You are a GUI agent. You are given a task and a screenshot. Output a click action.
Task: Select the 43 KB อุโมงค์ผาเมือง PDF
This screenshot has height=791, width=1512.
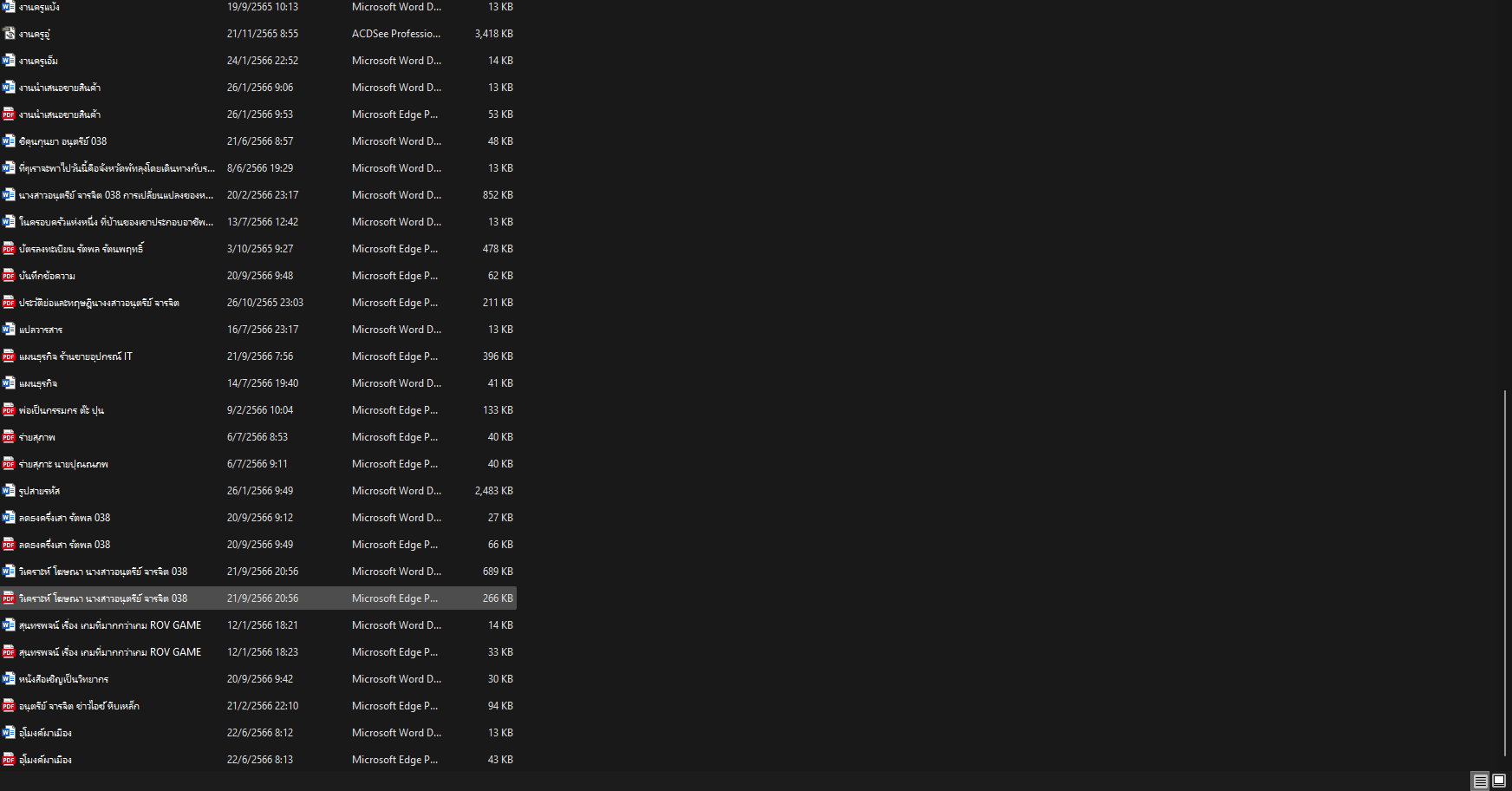click(x=258, y=760)
